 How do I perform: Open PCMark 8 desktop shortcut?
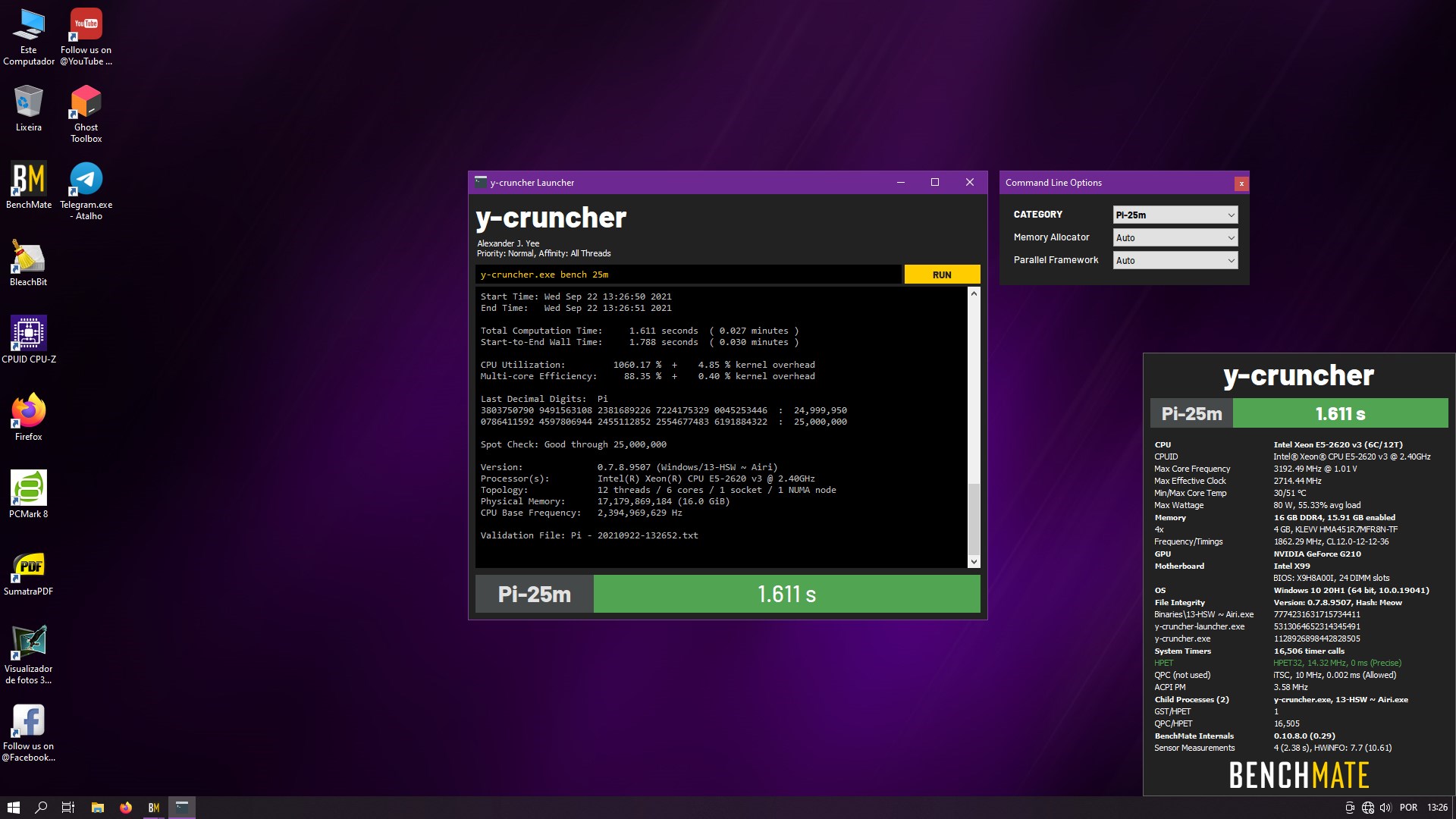[29, 495]
